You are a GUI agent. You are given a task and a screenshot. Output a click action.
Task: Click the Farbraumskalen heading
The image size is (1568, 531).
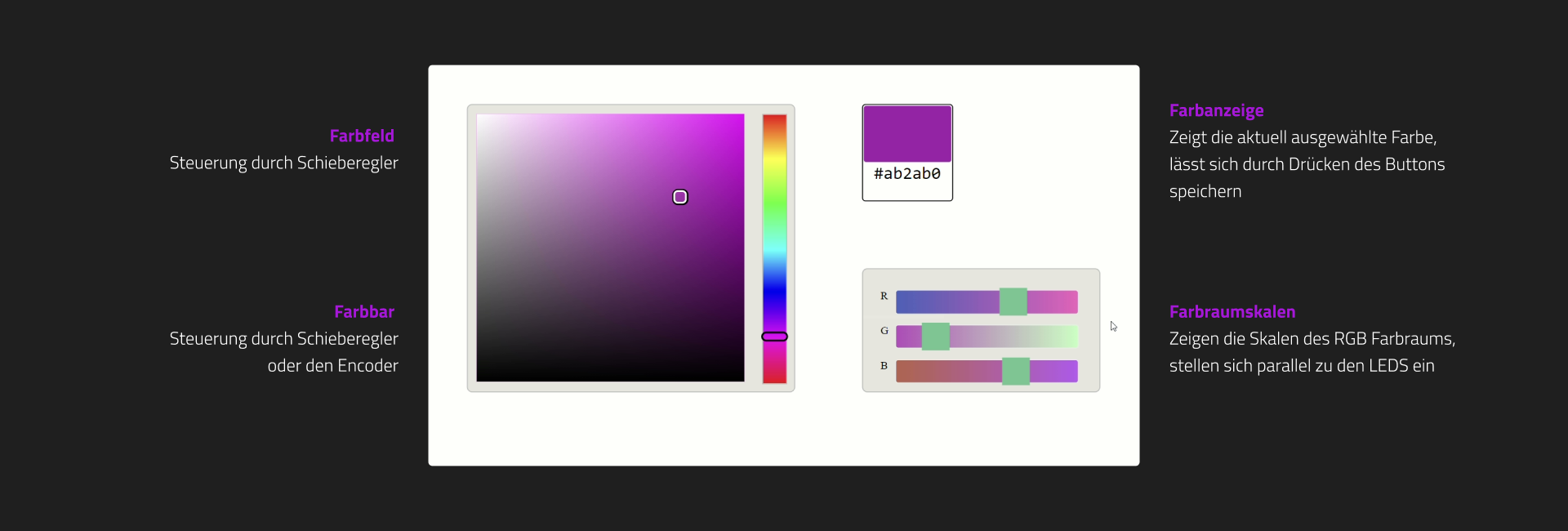(1232, 311)
